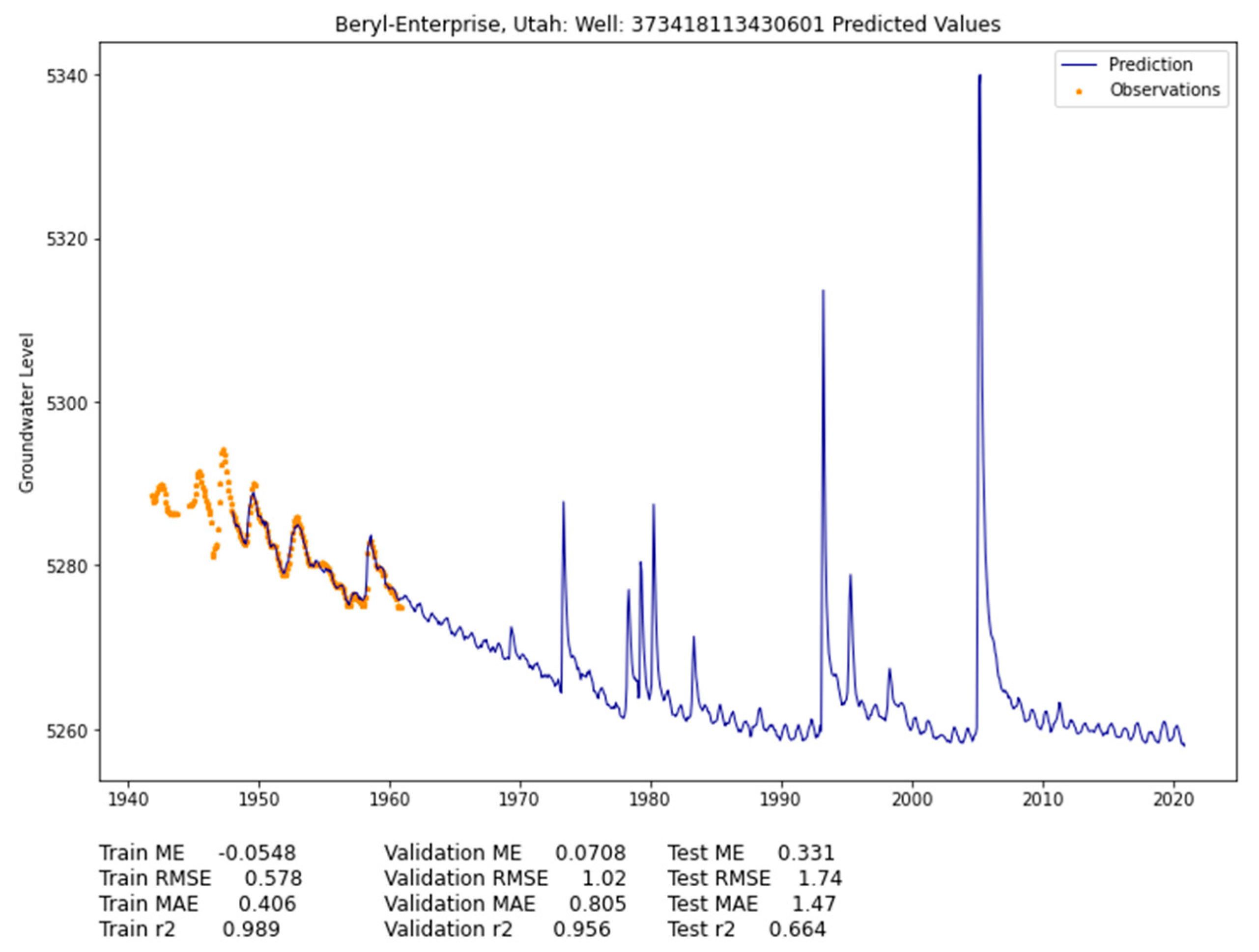Click the Prediction legend label

(1150, 65)
